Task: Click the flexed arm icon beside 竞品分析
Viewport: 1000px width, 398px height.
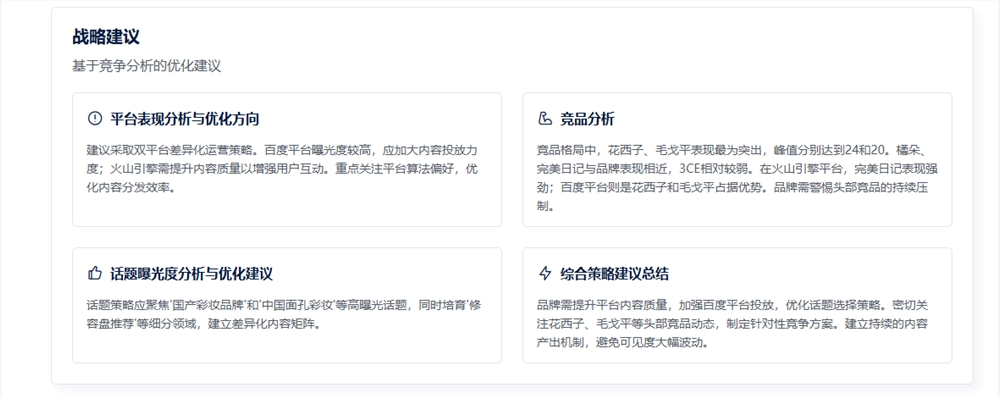Action: [545, 119]
